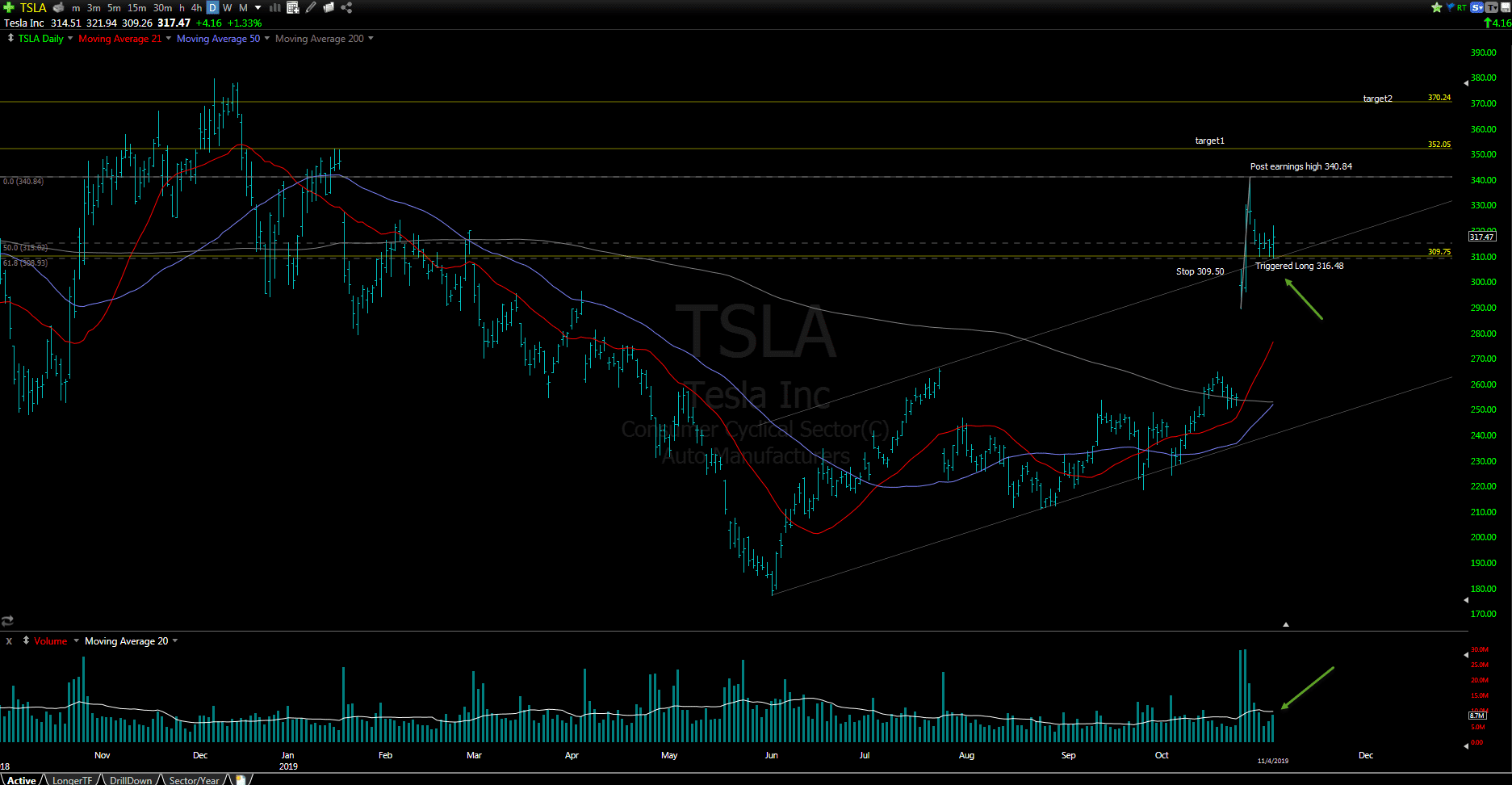The image size is (1512, 785).
Task: Click the 11/4/2019 date marker
Action: click(x=1273, y=761)
